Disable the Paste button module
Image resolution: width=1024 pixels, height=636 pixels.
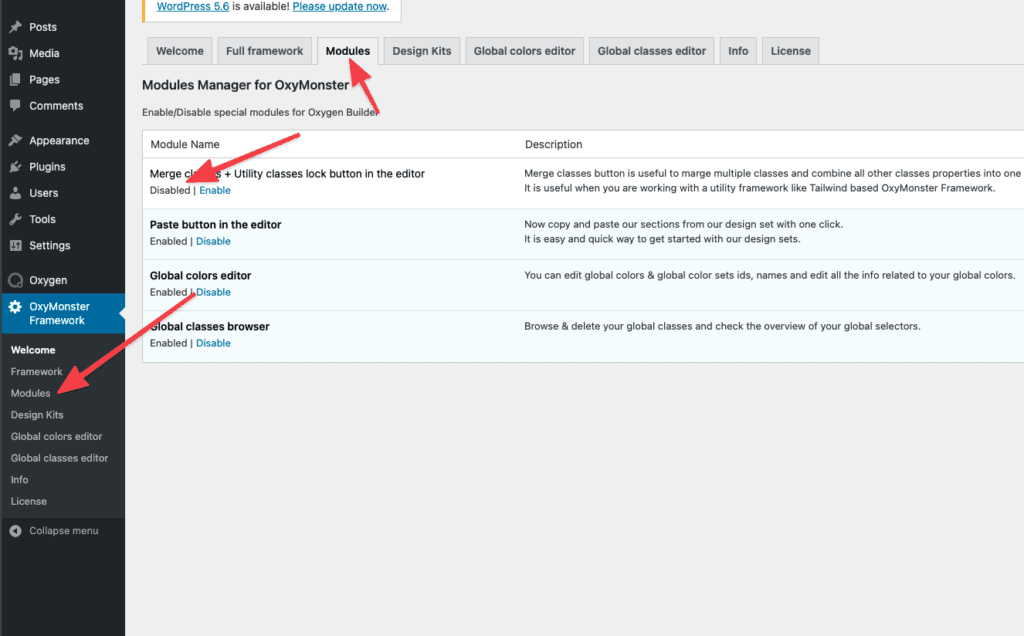click(214, 241)
